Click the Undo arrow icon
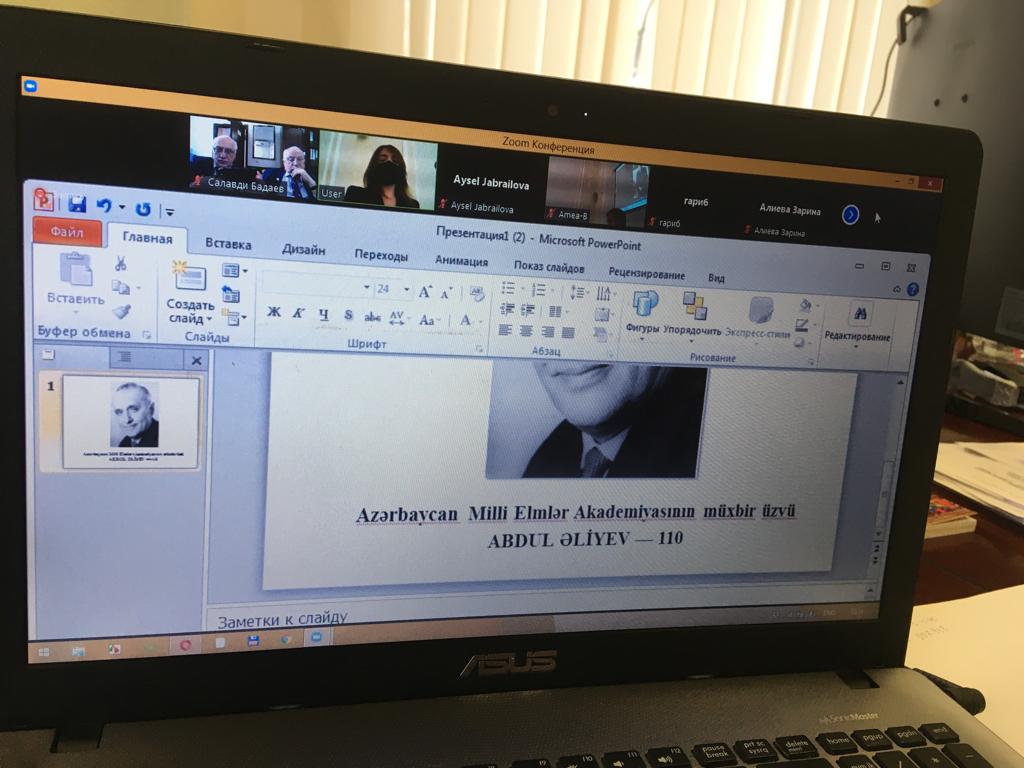Viewport: 1024px width, 768px height. [104, 206]
